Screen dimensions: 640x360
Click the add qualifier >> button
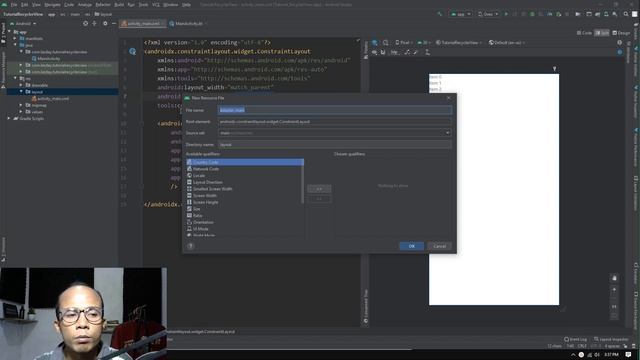tap(319, 189)
